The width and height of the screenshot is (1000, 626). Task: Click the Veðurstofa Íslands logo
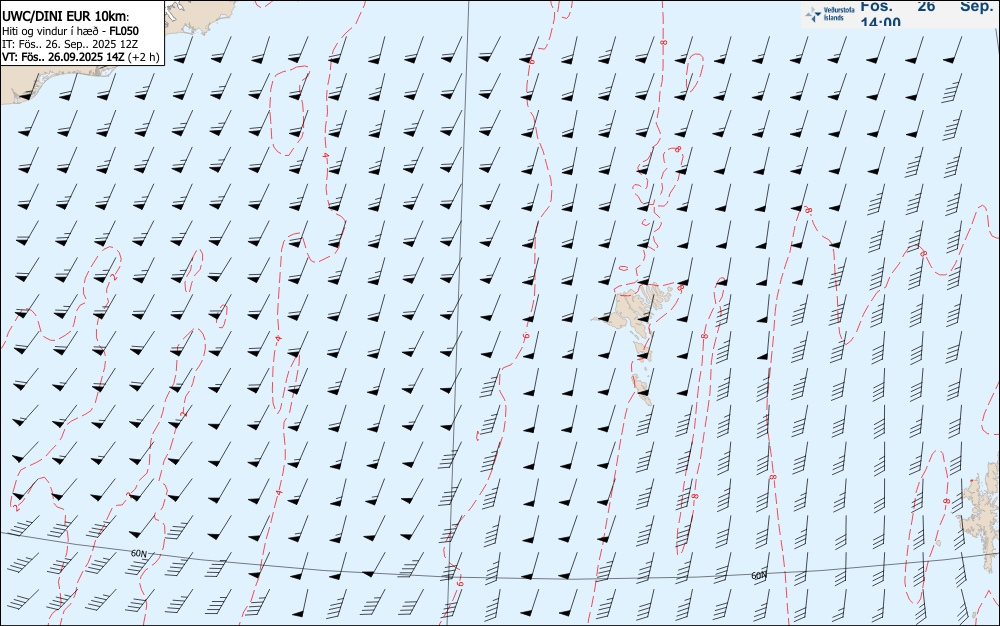tap(831, 14)
